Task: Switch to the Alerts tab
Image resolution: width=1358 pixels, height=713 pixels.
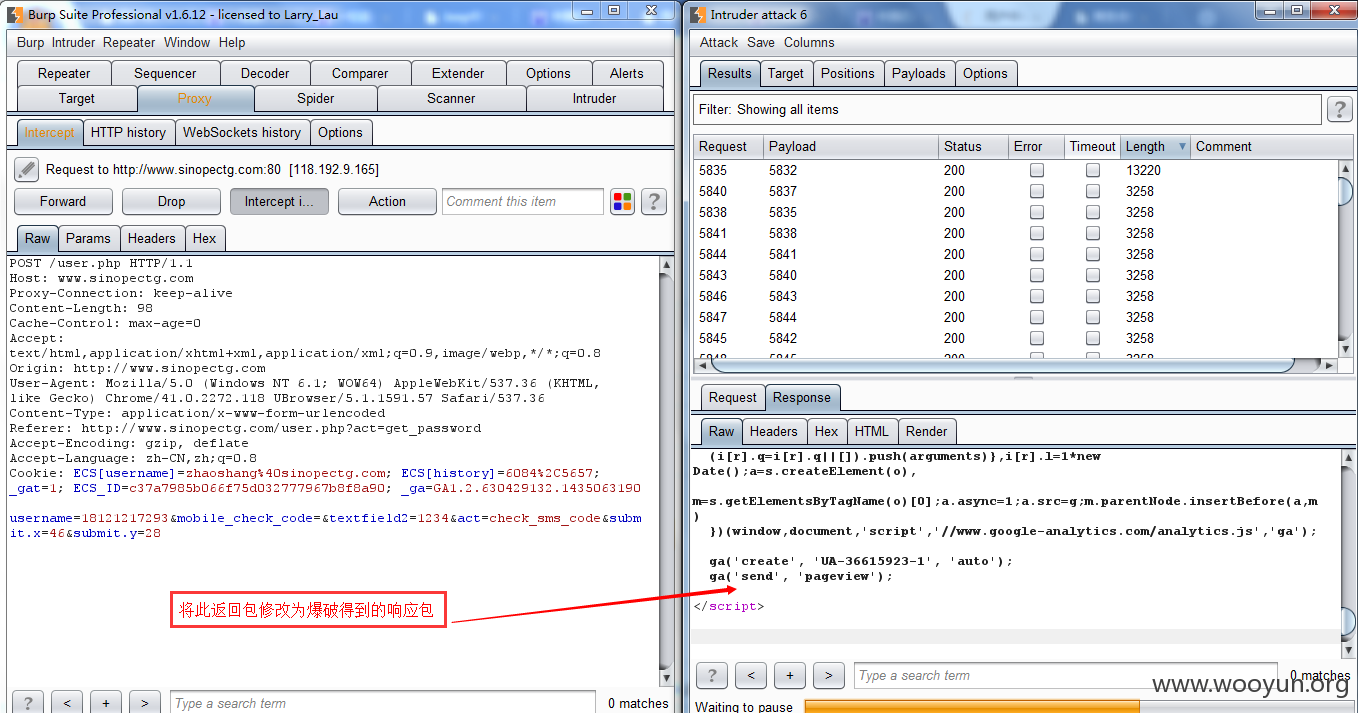Action: [x=627, y=73]
